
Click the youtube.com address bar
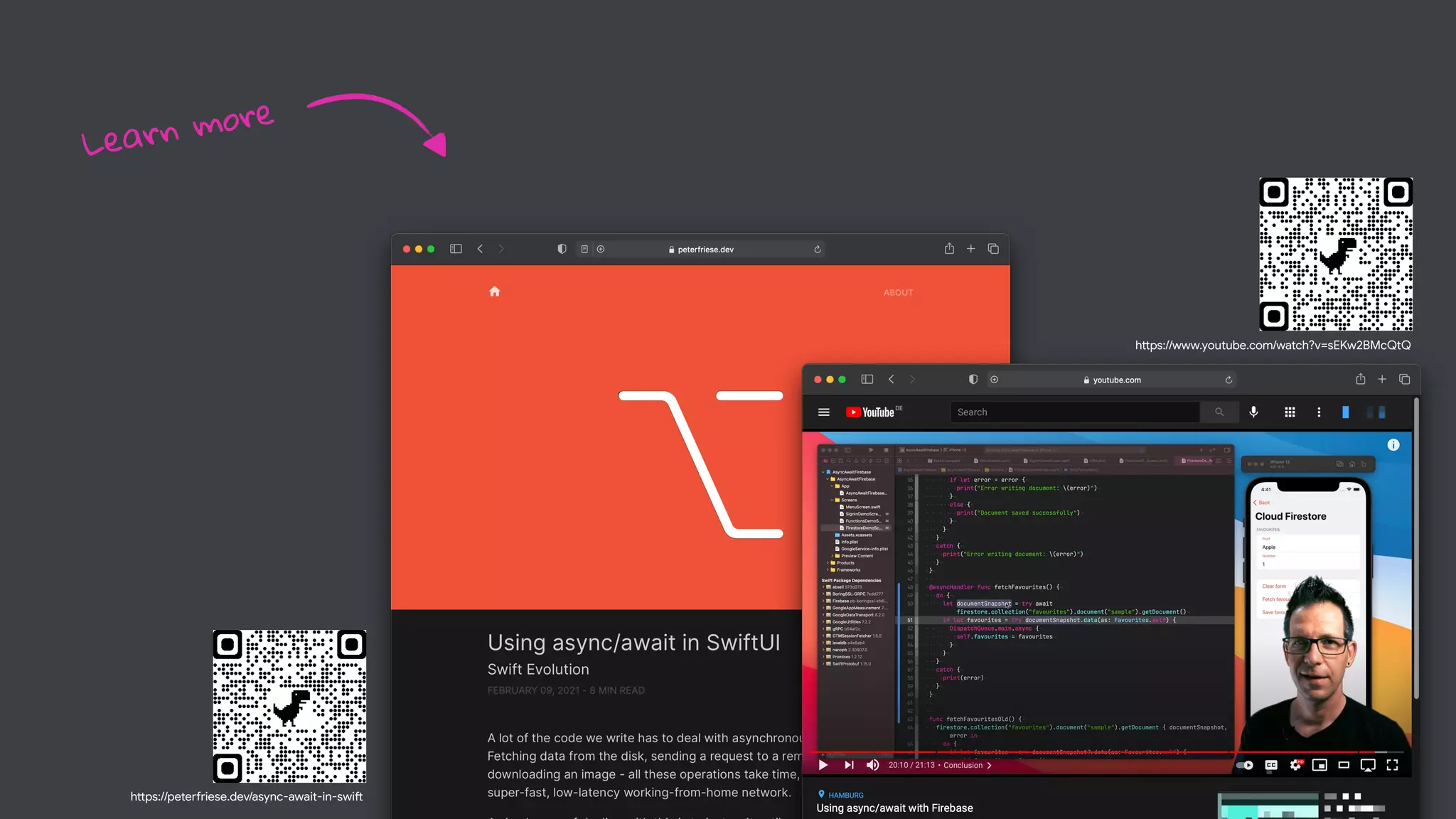1113,380
